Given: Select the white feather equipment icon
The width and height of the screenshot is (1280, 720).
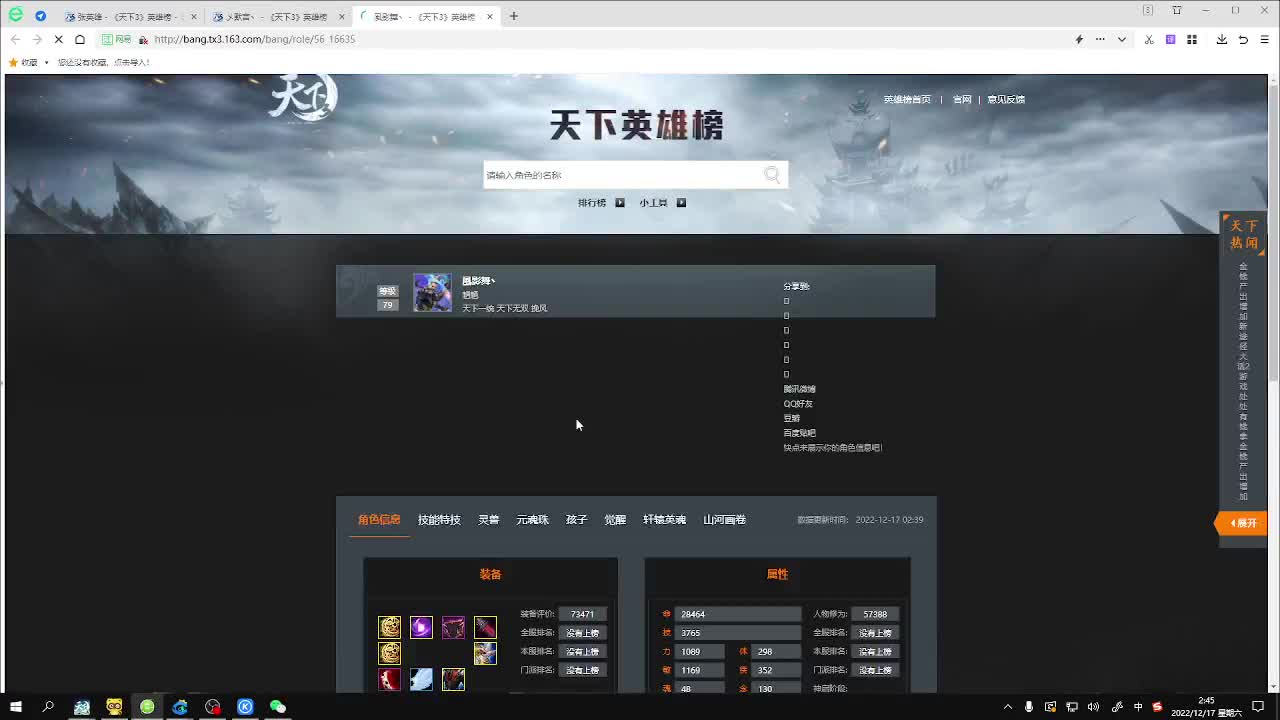Looking at the screenshot, I should point(421,680).
